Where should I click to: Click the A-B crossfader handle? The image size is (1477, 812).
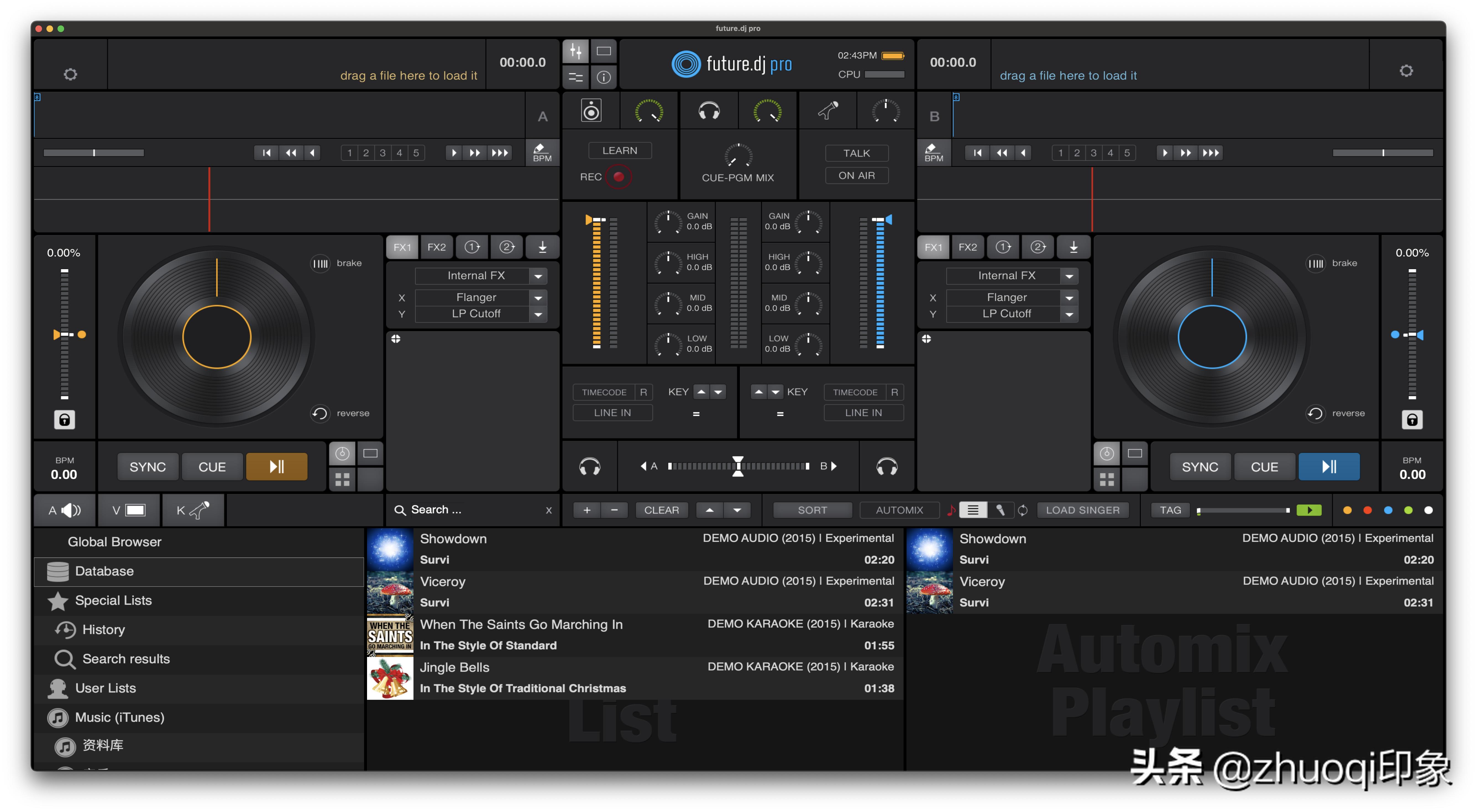[x=738, y=466]
